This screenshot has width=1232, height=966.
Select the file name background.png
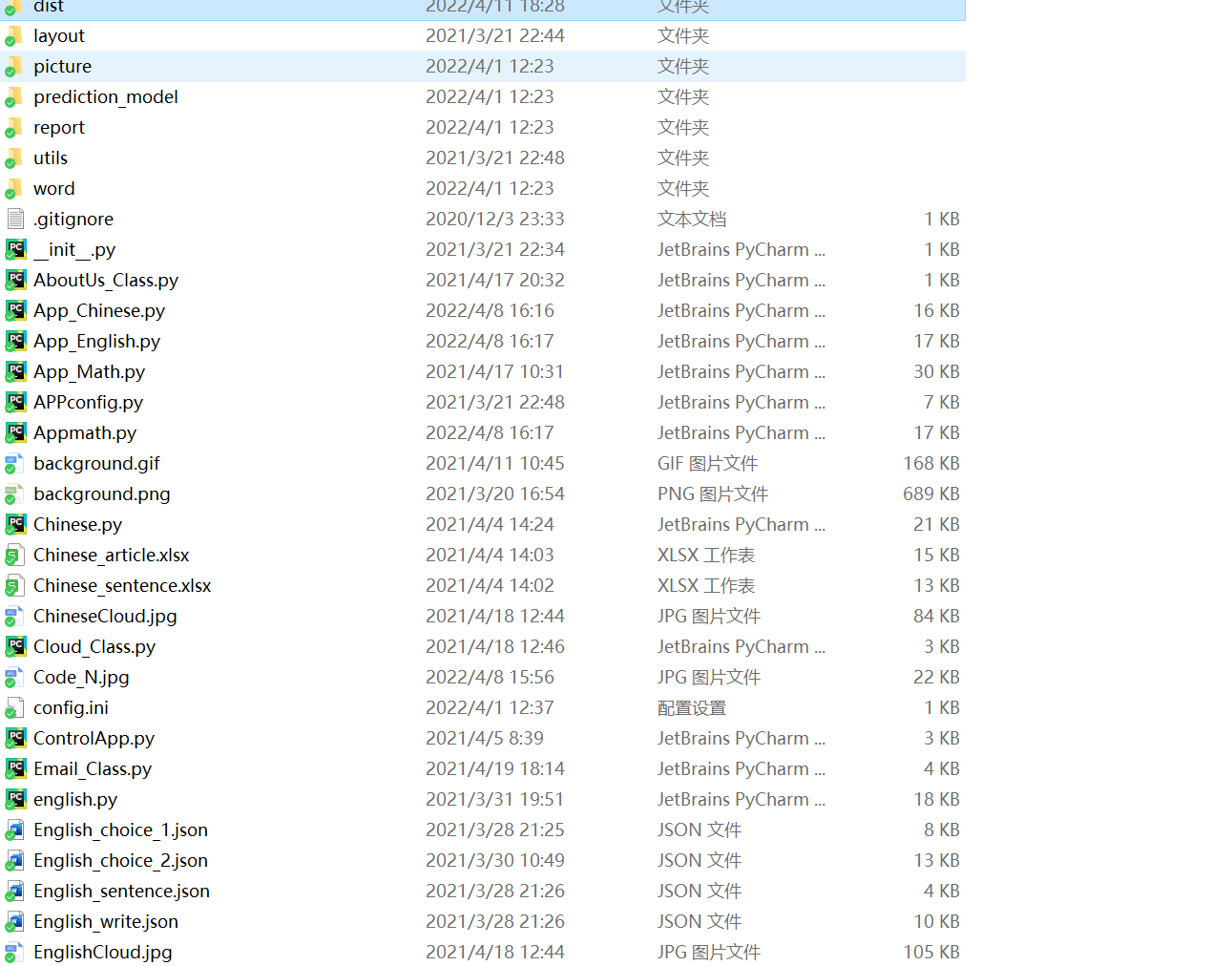[102, 494]
